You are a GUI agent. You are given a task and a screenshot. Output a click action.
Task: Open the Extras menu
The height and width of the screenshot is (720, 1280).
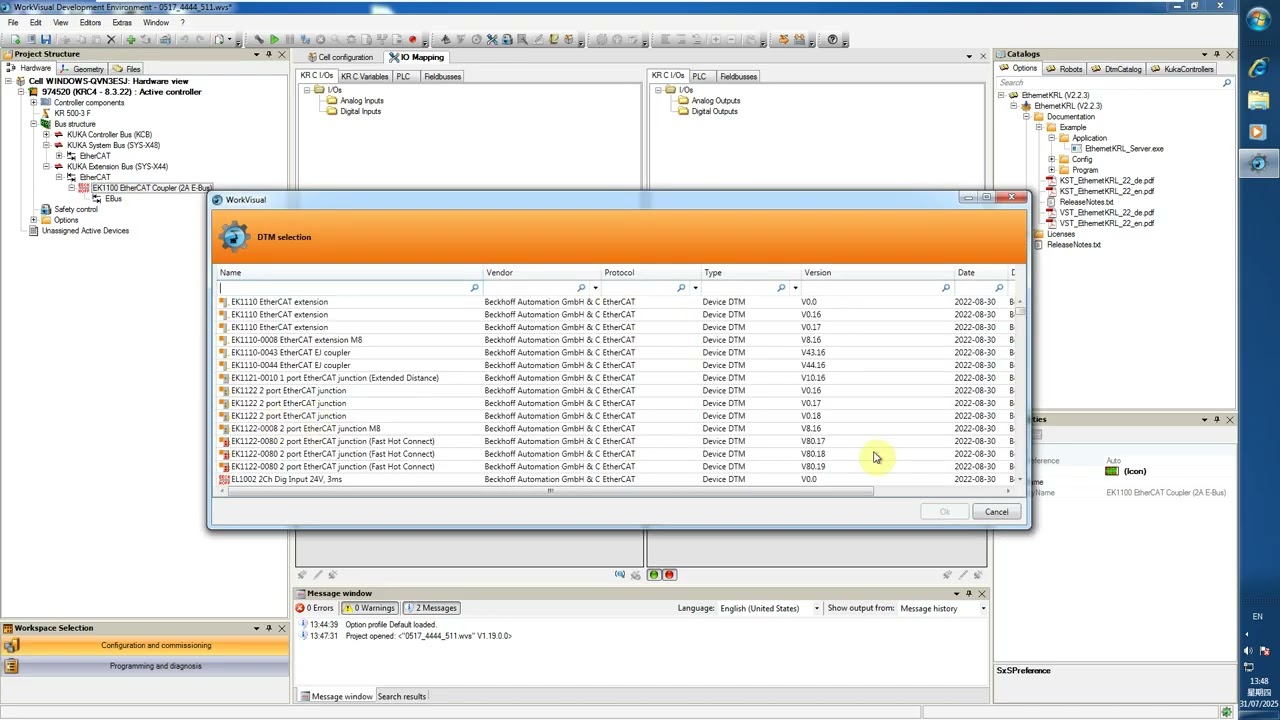click(x=122, y=22)
